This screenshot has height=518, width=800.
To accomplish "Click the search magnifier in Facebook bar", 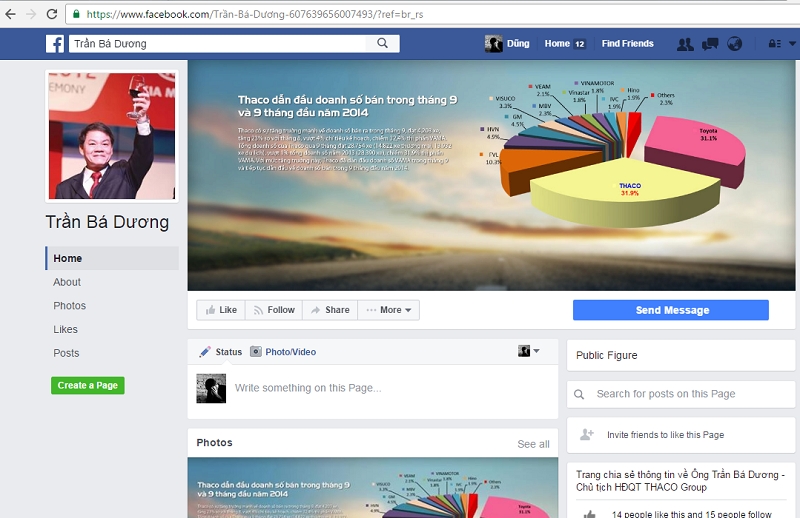I will [x=382, y=44].
